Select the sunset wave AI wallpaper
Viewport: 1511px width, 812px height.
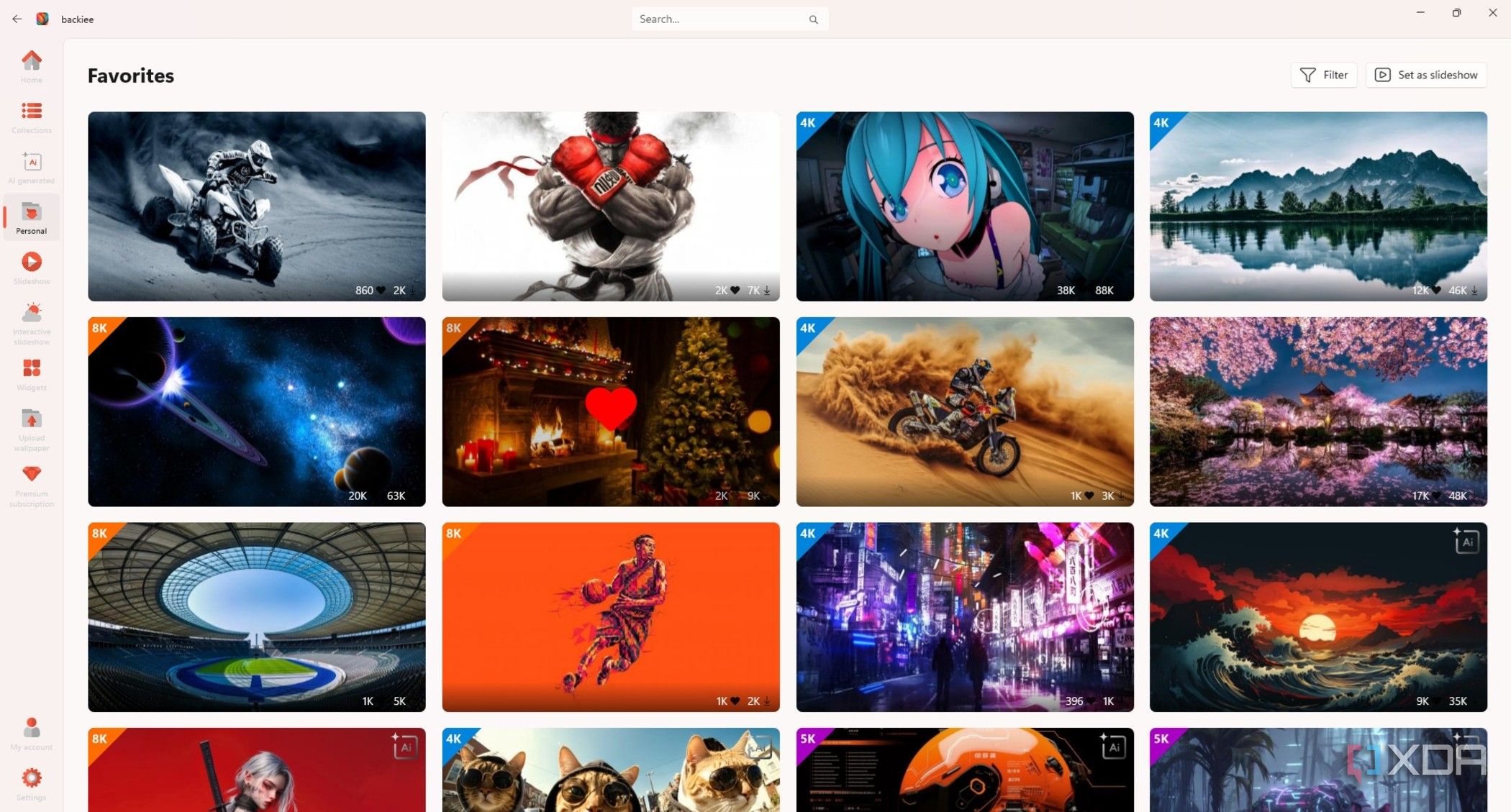1318,617
